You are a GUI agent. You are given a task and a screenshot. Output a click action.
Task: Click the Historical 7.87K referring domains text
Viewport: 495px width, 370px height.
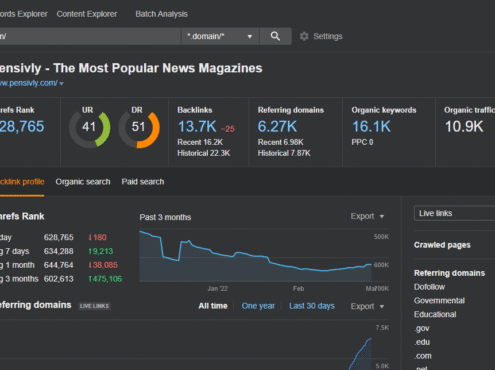[x=284, y=153]
